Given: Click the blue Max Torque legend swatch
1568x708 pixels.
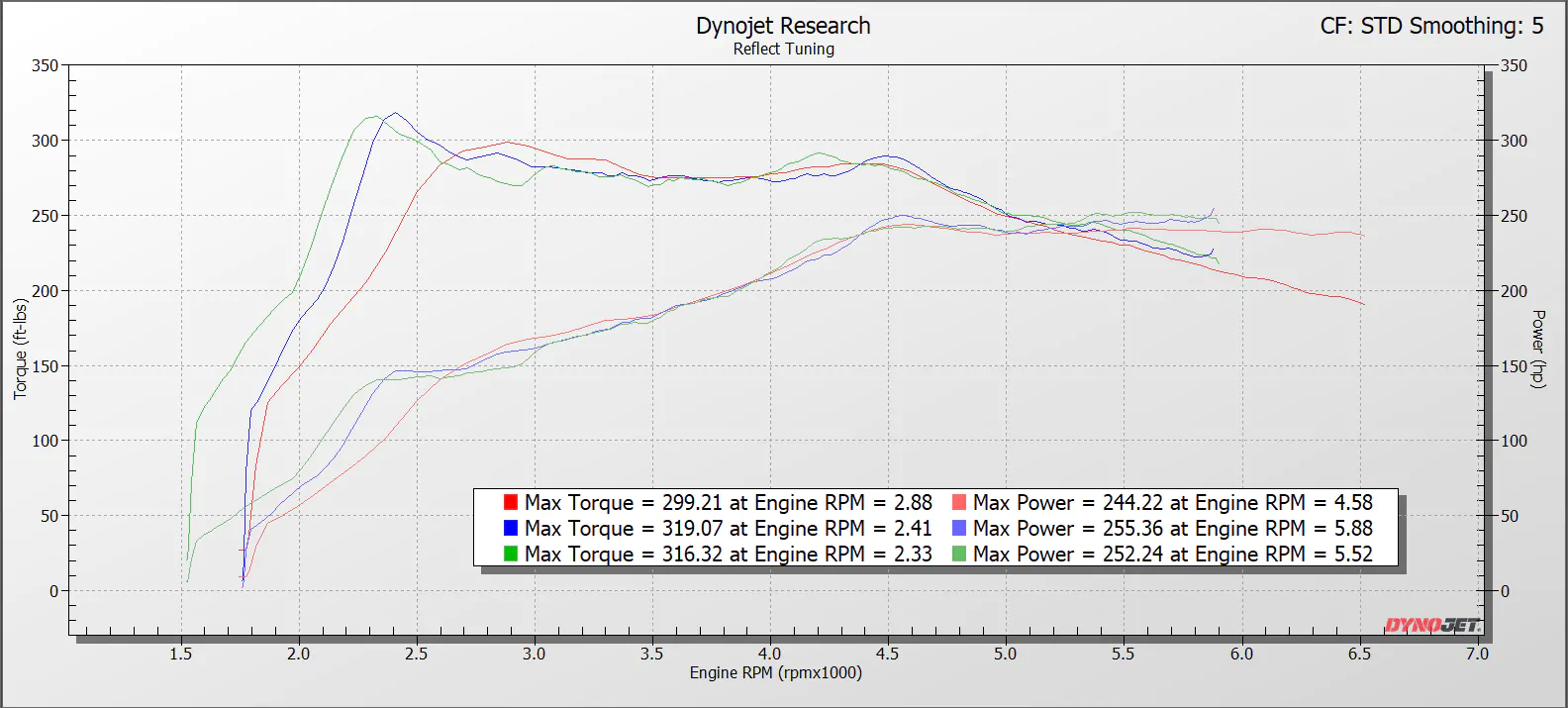Looking at the screenshot, I should pyautogui.click(x=511, y=528).
